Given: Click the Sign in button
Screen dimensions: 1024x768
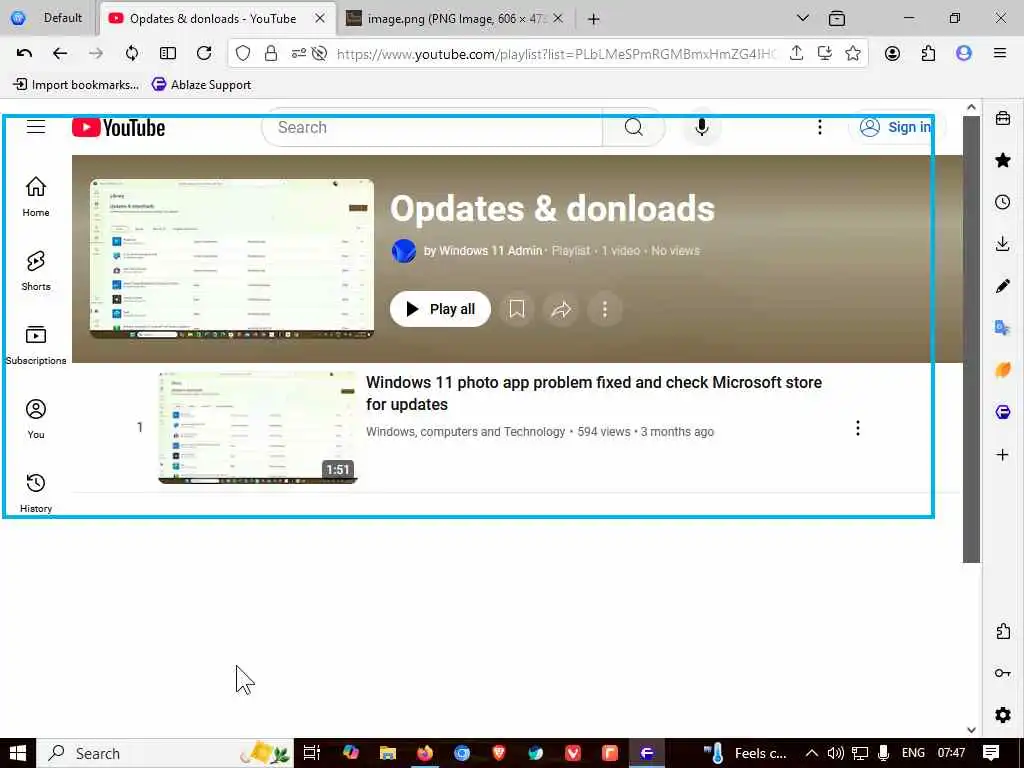Looking at the screenshot, I should (895, 127).
